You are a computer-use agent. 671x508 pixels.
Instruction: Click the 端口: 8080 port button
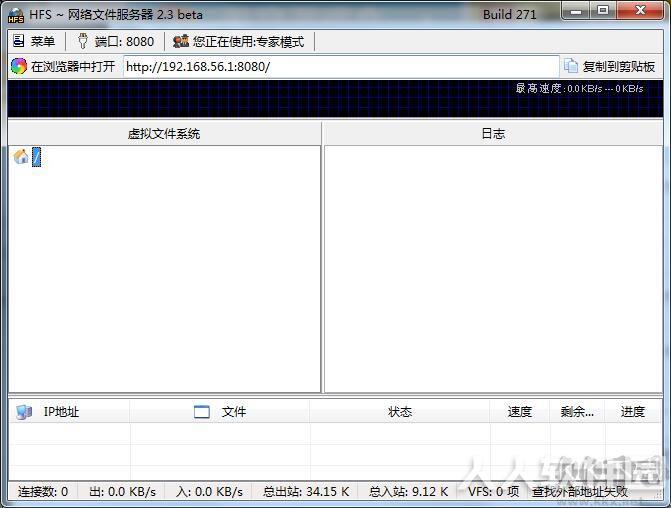[116, 42]
